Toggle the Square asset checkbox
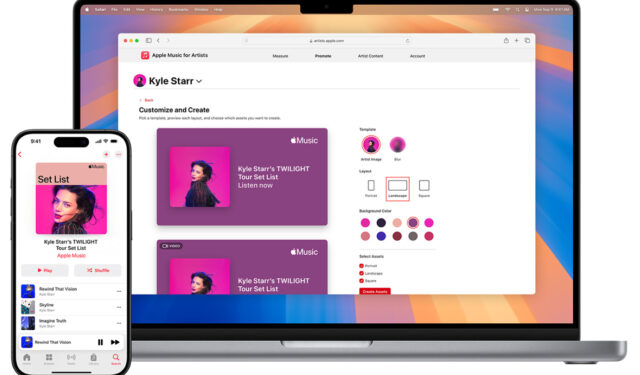The width and height of the screenshot is (640, 375). 361,280
